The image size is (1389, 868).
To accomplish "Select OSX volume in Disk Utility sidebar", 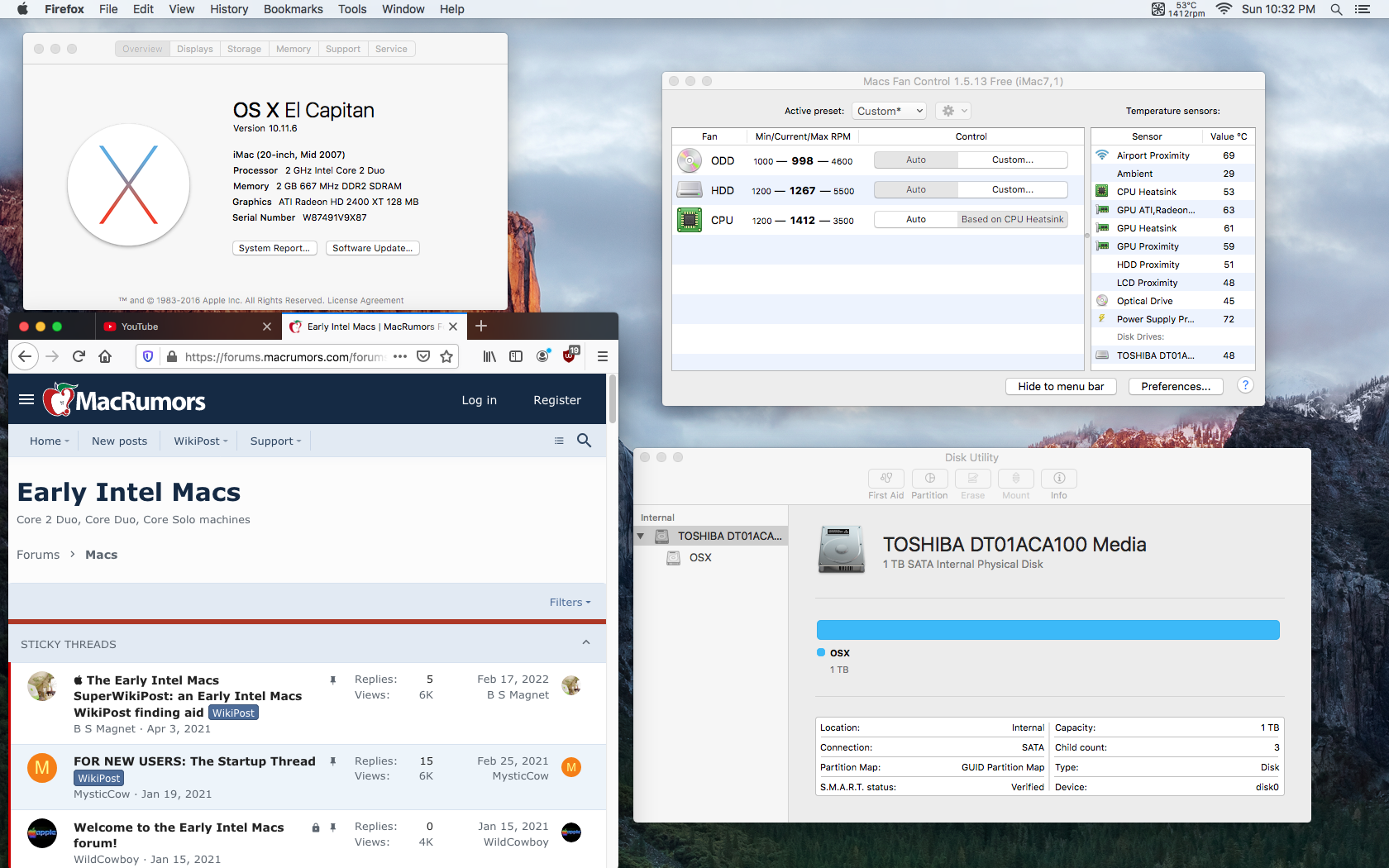I will click(x=710, y=558).
